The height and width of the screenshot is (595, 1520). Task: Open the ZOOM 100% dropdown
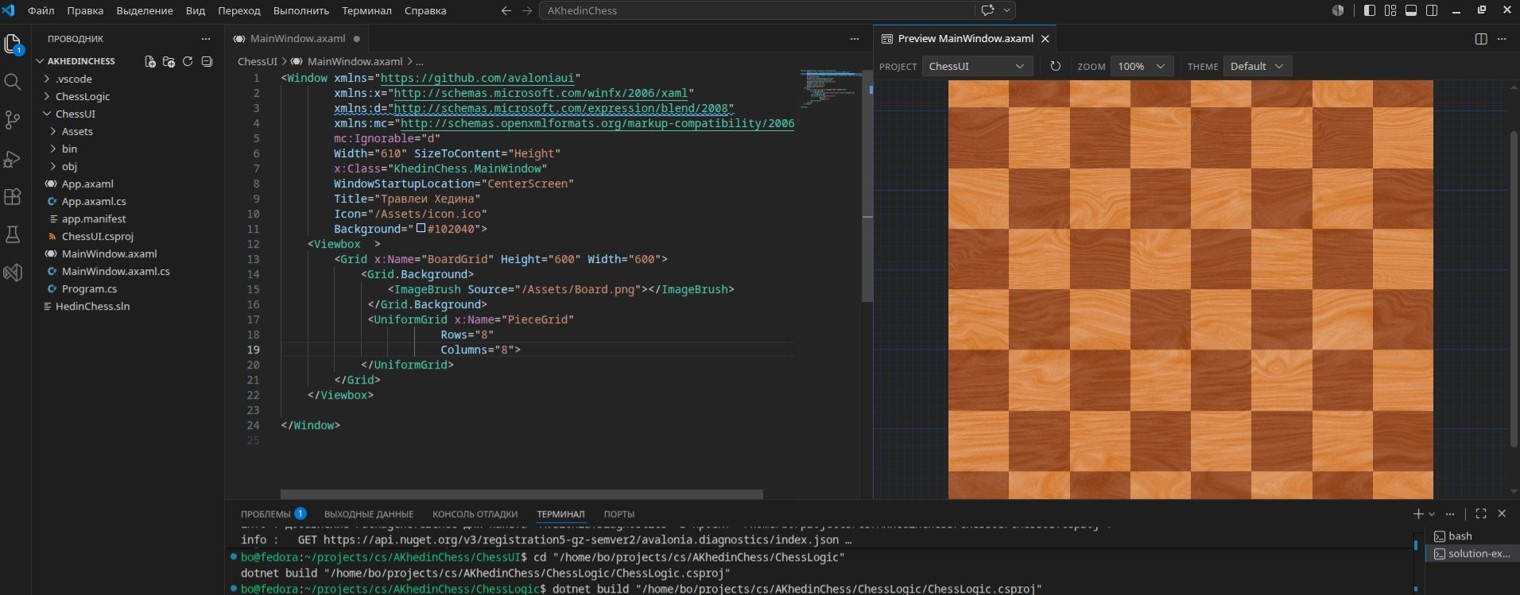1141,66
